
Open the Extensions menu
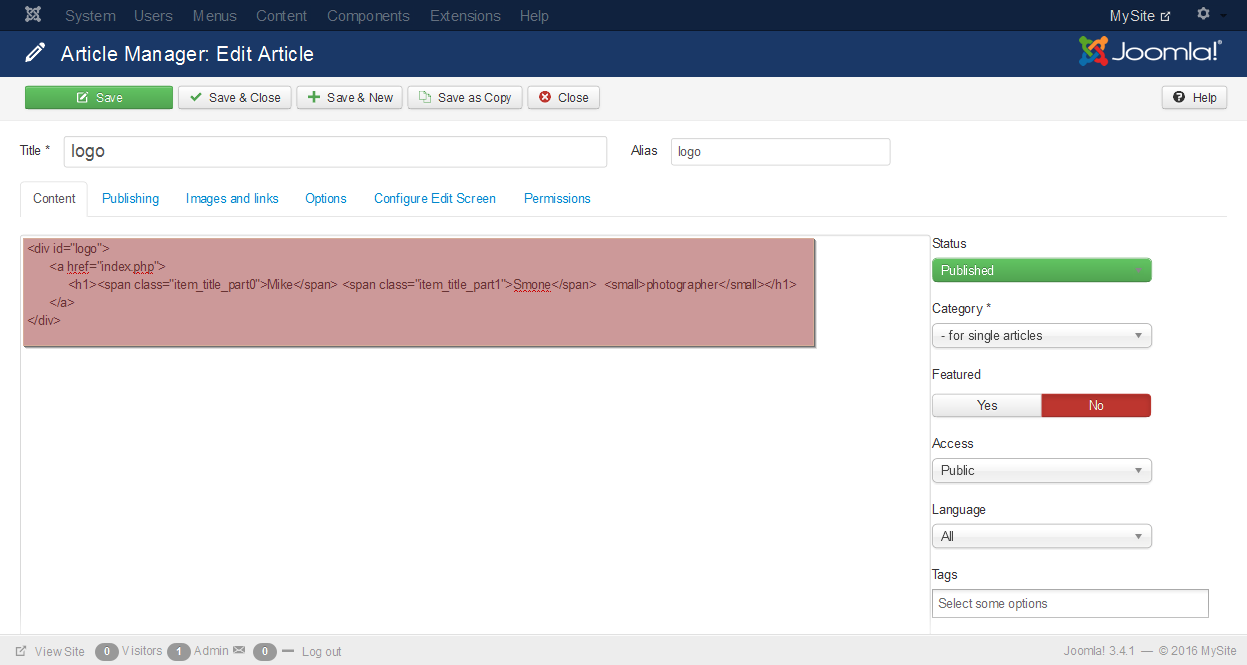click(464, 15)
